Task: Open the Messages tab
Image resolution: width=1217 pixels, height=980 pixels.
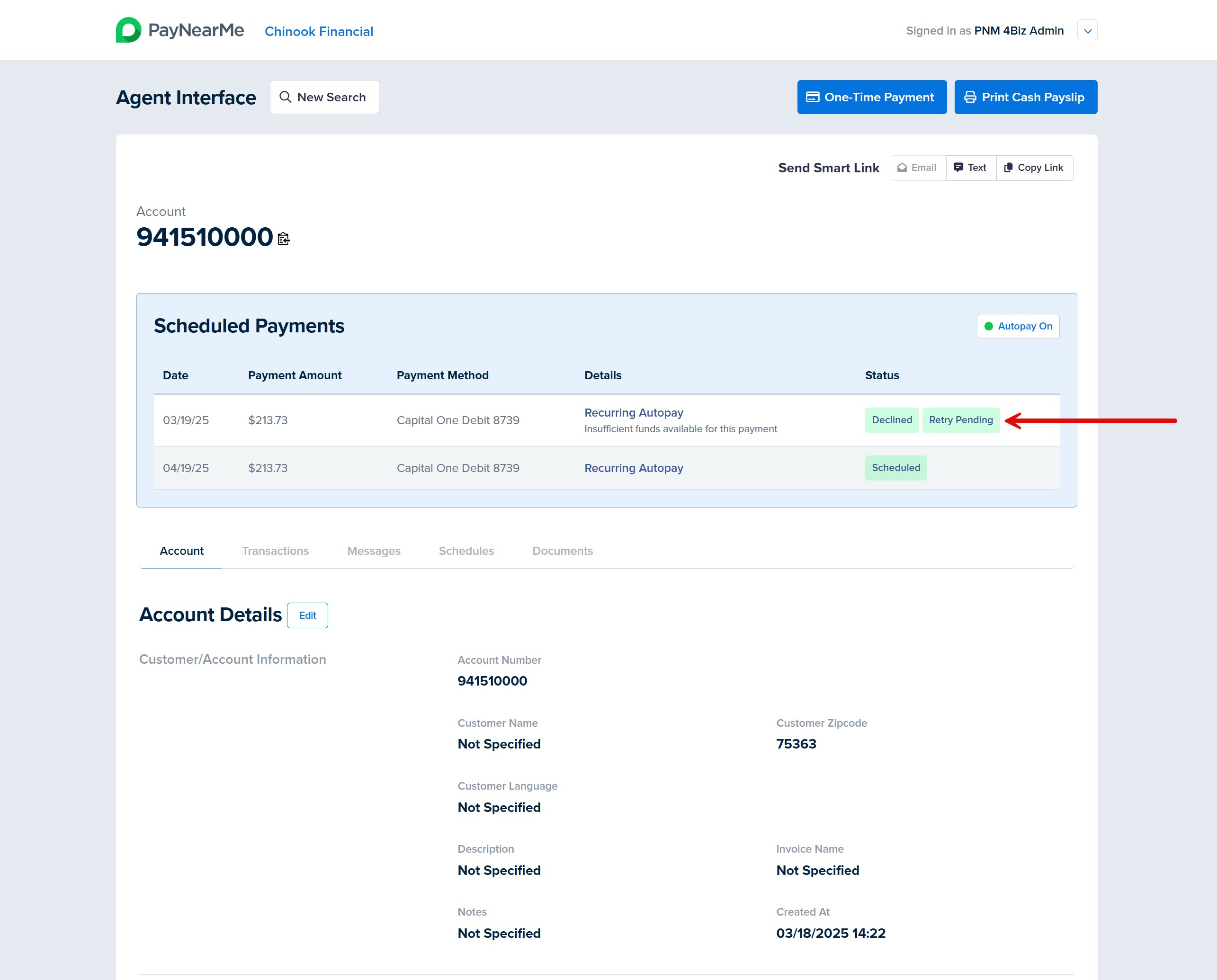Action: pyautogui.click(x=373, y=551)
